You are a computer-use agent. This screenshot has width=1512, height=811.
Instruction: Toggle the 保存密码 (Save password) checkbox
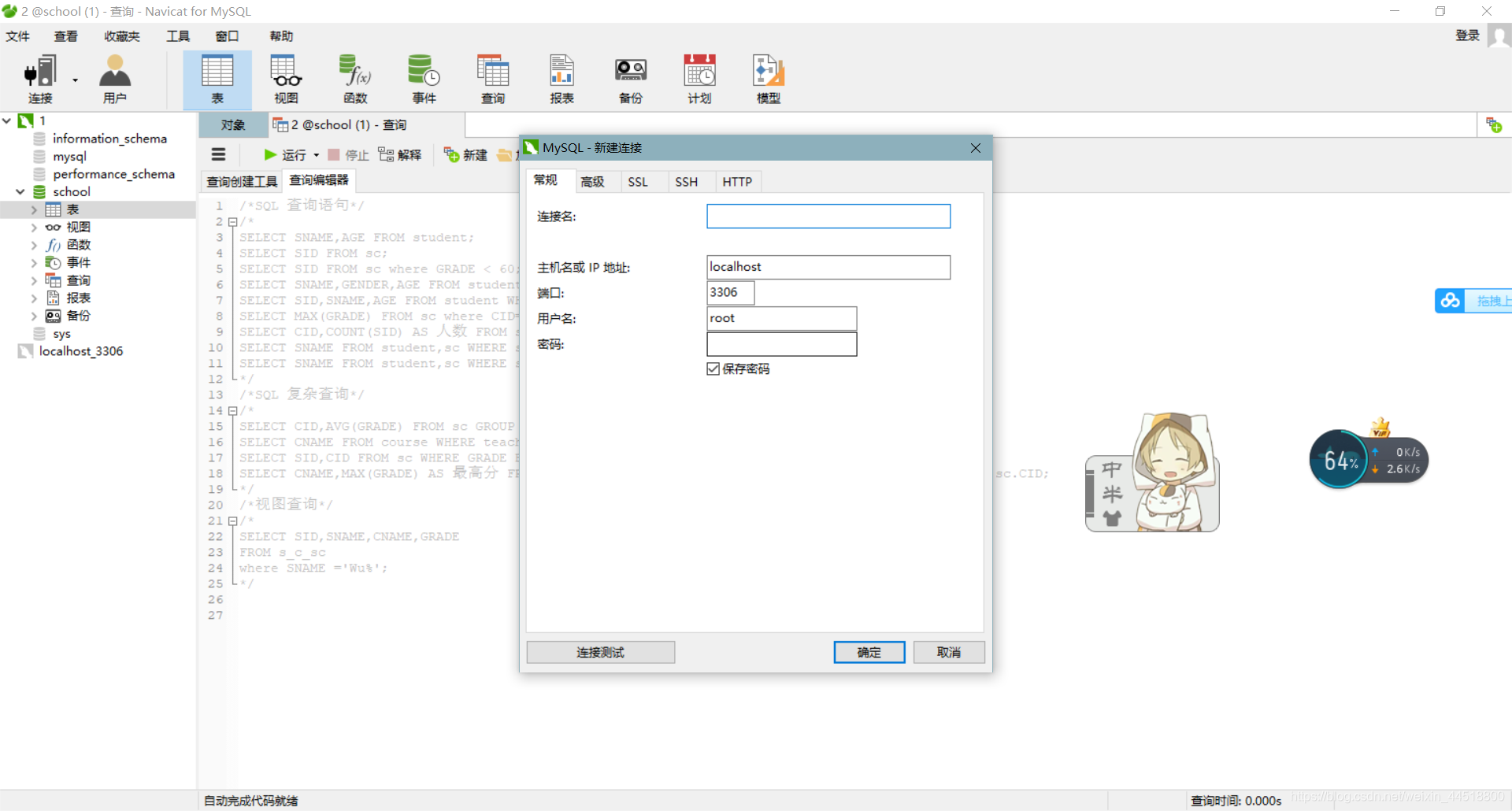coord(713,368)
